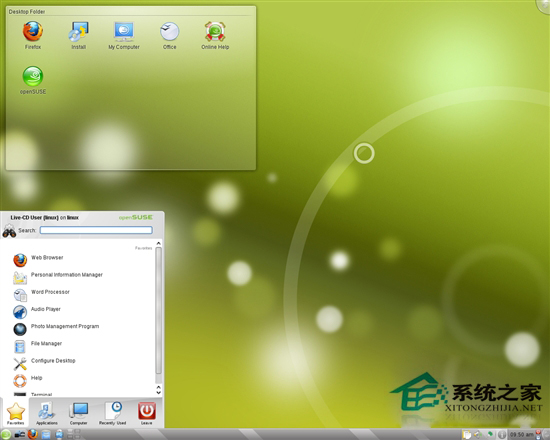The height and width of the screenshot is (440, 550).
Task: Open clipboard (Klipper) tray icon
Action: point(467,435)
